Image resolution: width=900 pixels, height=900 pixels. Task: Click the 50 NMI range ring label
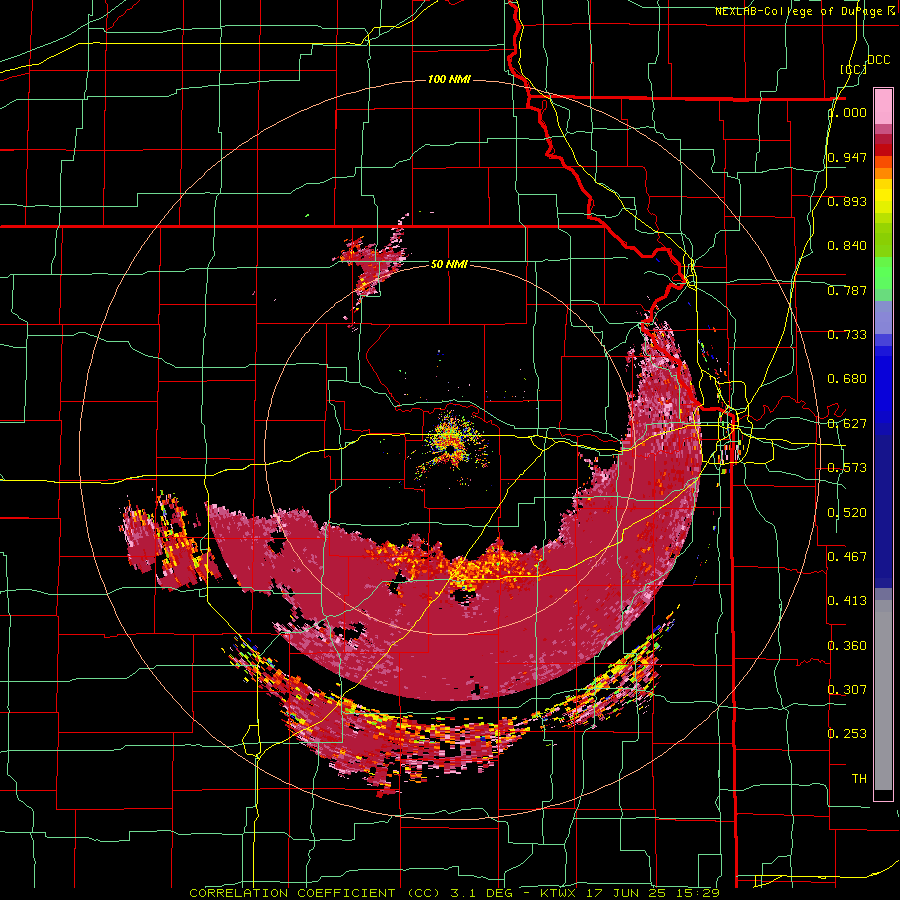click(x=449, y=265)
